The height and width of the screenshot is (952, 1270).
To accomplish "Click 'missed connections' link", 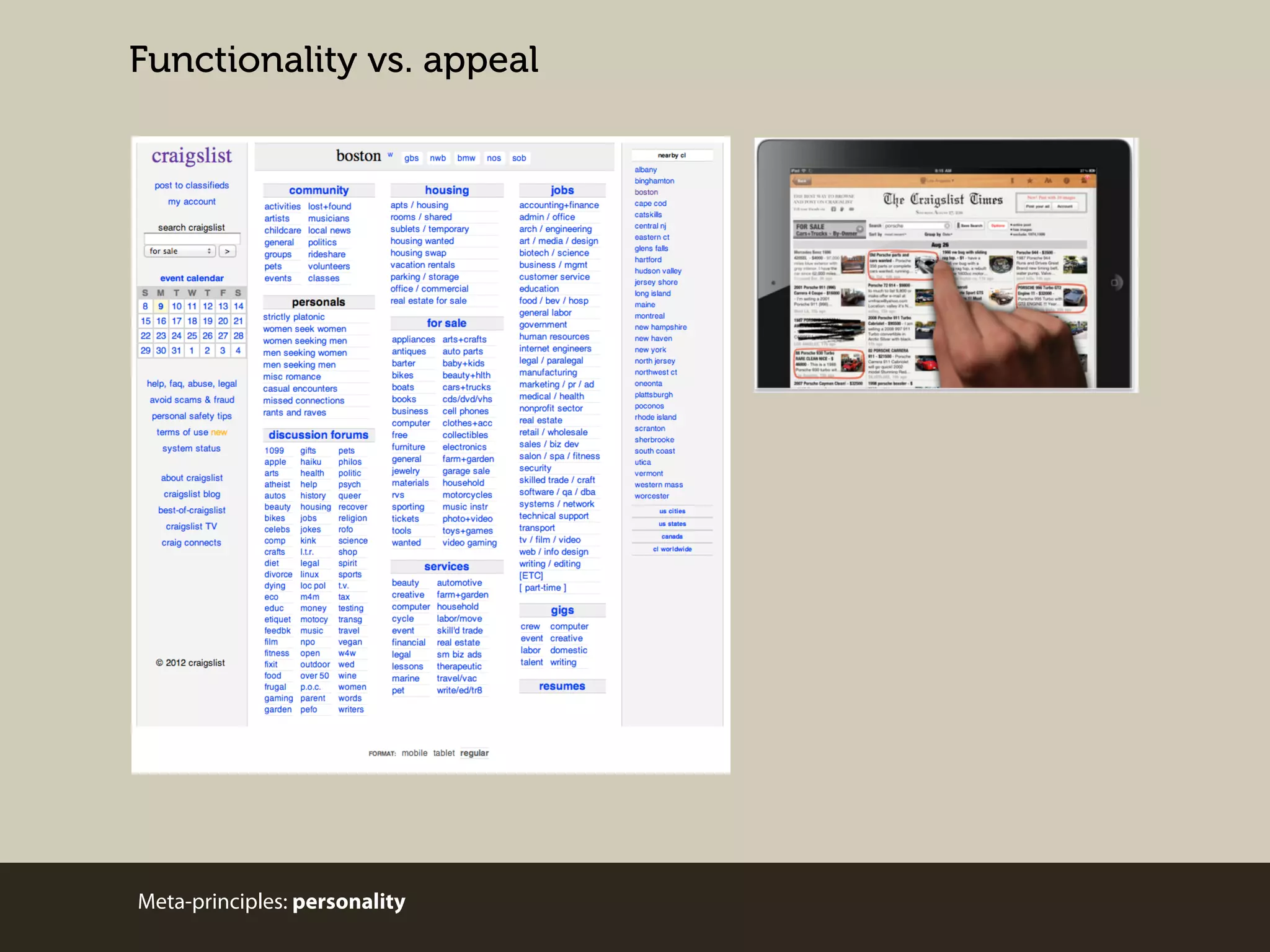I will coord(303,400).
